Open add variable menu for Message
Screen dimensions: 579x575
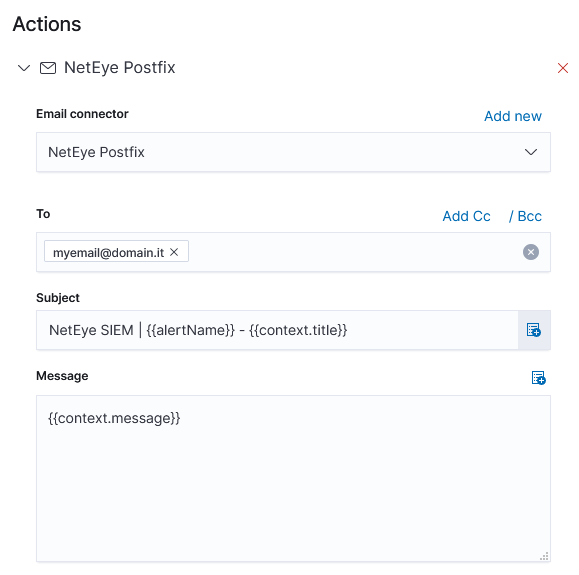click(539, 378)
